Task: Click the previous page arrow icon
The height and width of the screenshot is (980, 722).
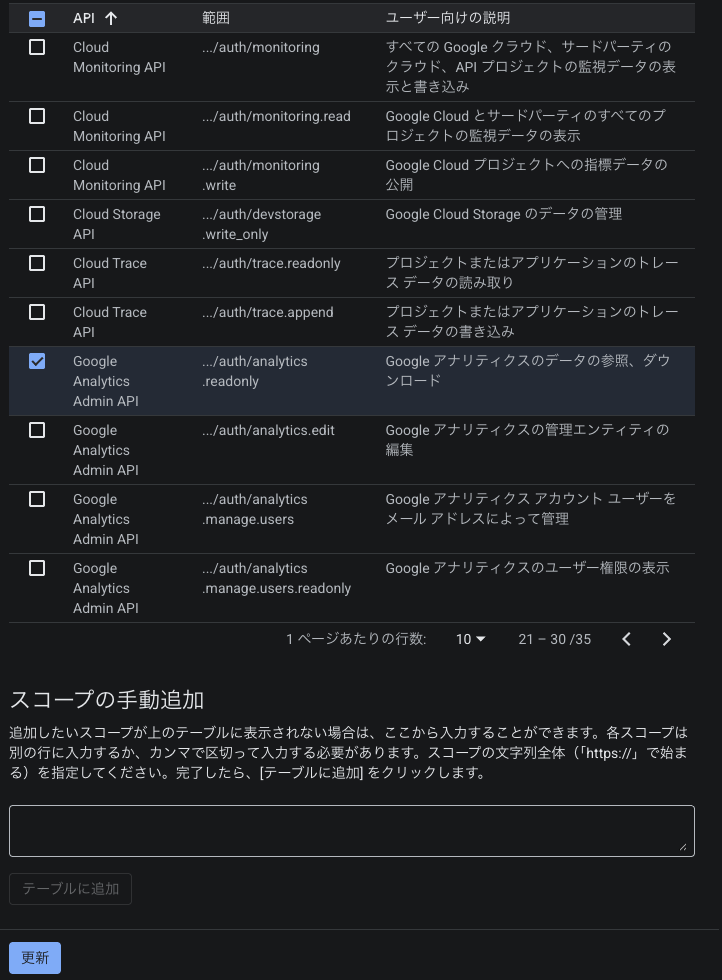Action: 626,639
